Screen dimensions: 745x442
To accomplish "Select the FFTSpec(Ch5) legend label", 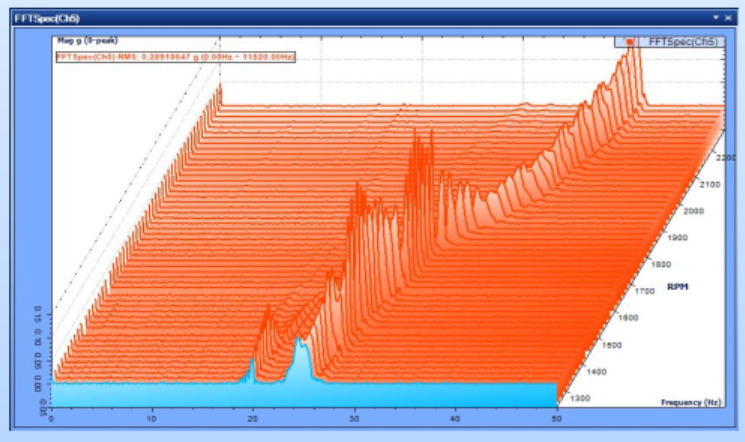I will click(682, 42).
